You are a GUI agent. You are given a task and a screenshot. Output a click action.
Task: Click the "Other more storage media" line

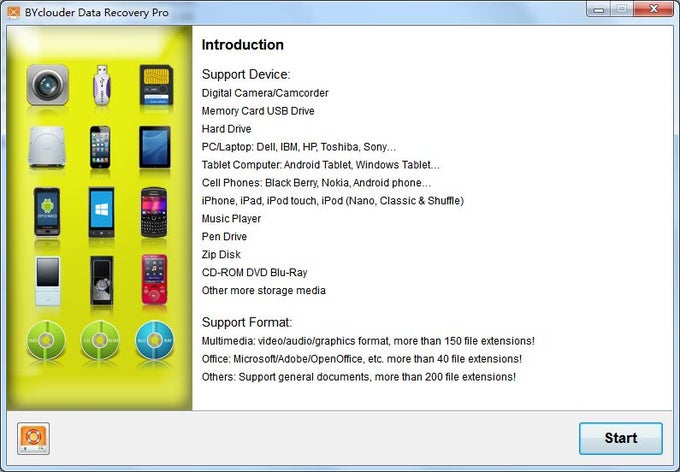[264, 290]
